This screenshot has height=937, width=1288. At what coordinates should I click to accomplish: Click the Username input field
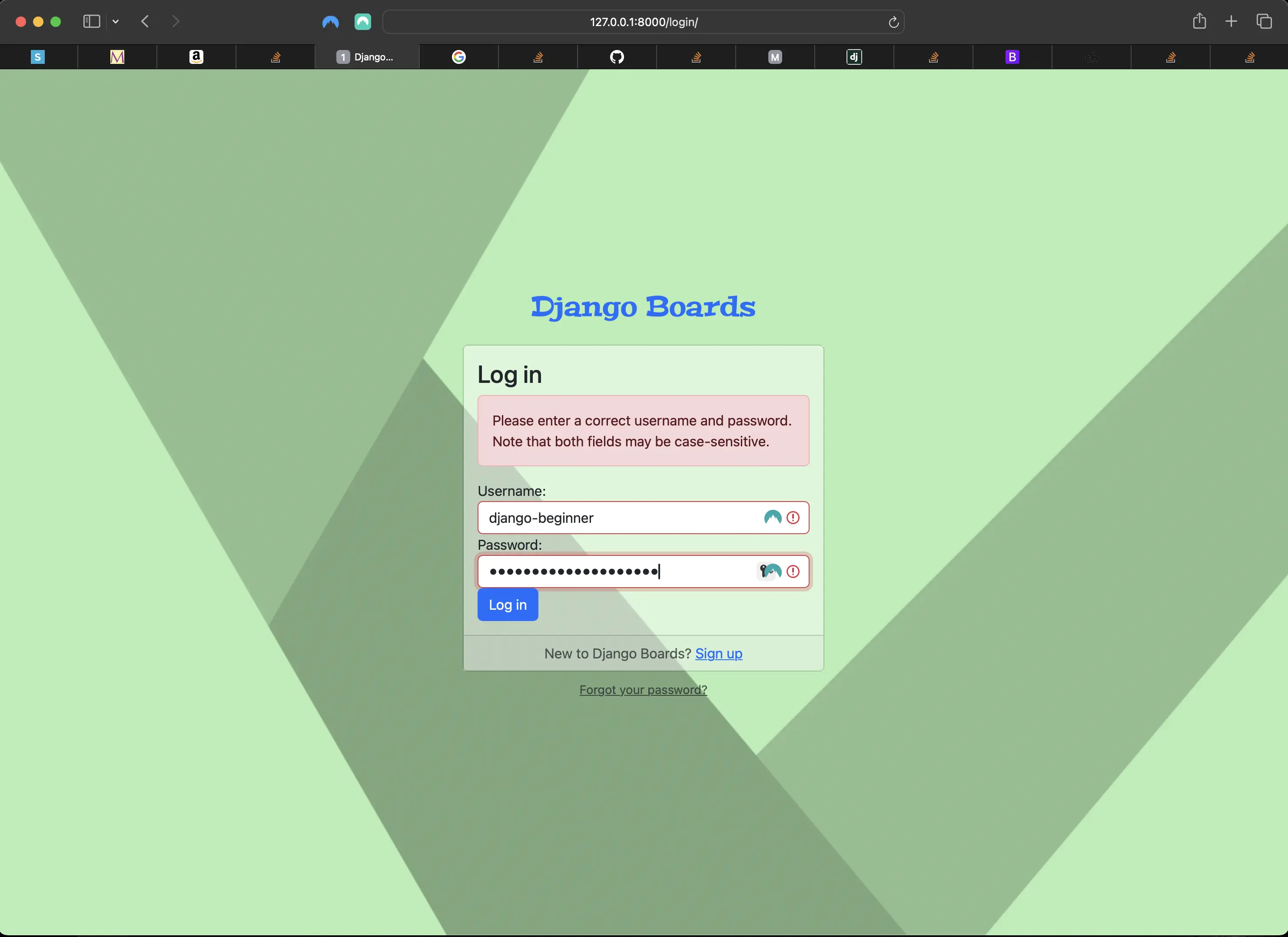pyautogui.click(x=644, y=517)
